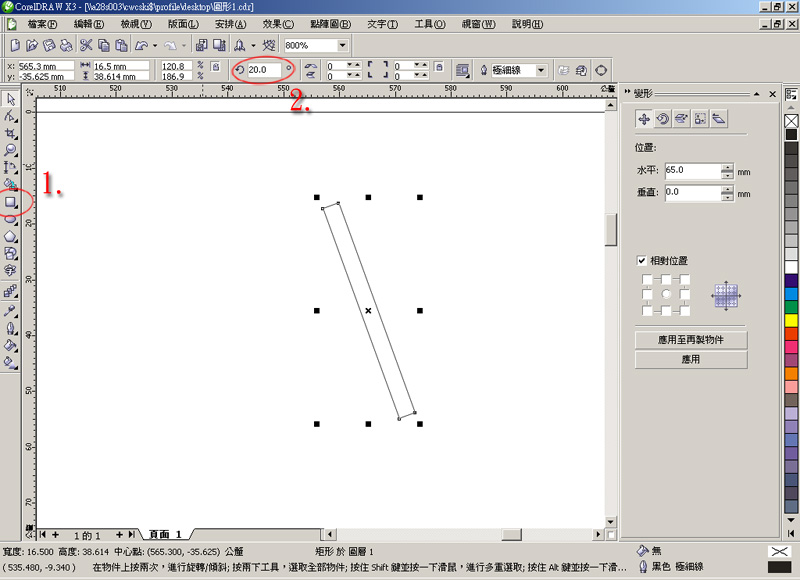Collapse the 變形 docker with the up arrow
The image size is (800, 580).
[x=757, y=94]
